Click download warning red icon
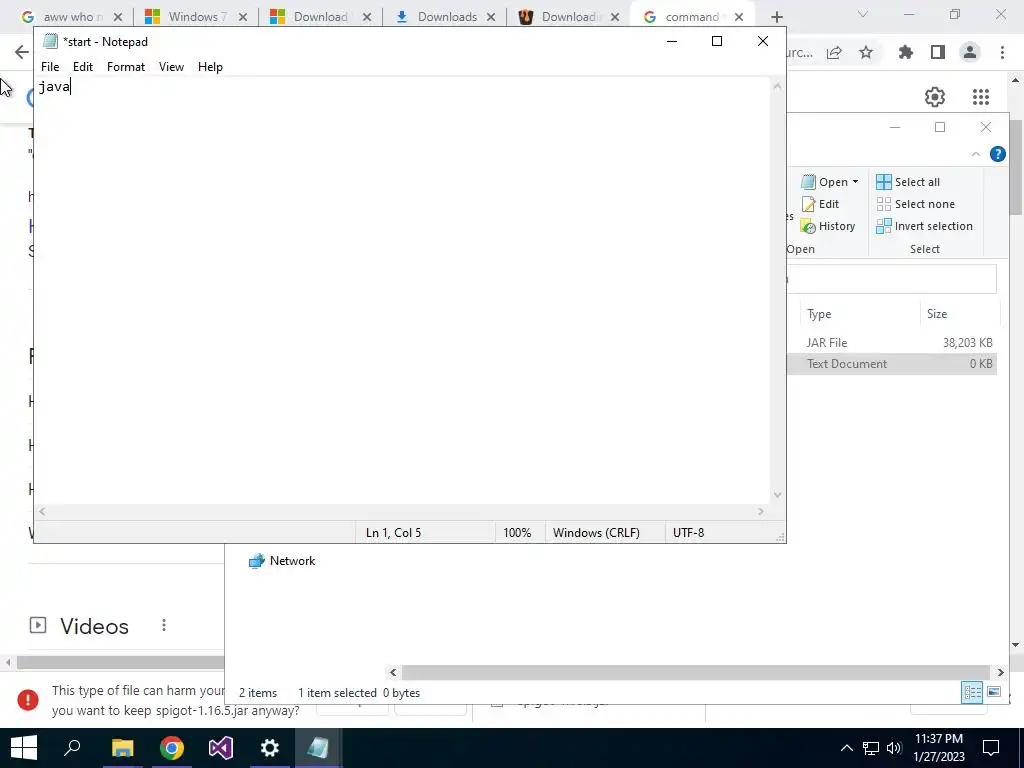 click(27, 700)
